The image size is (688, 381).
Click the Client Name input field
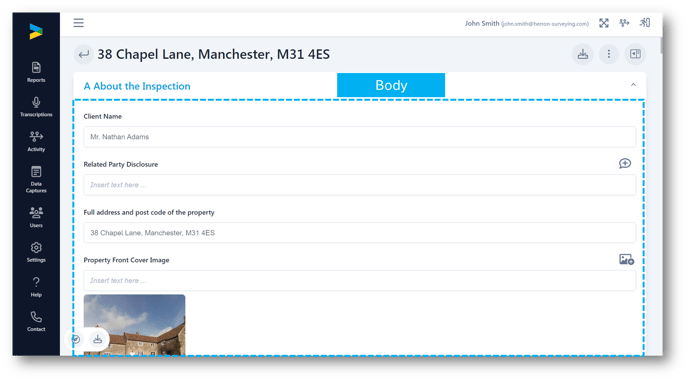coord(359,137)
